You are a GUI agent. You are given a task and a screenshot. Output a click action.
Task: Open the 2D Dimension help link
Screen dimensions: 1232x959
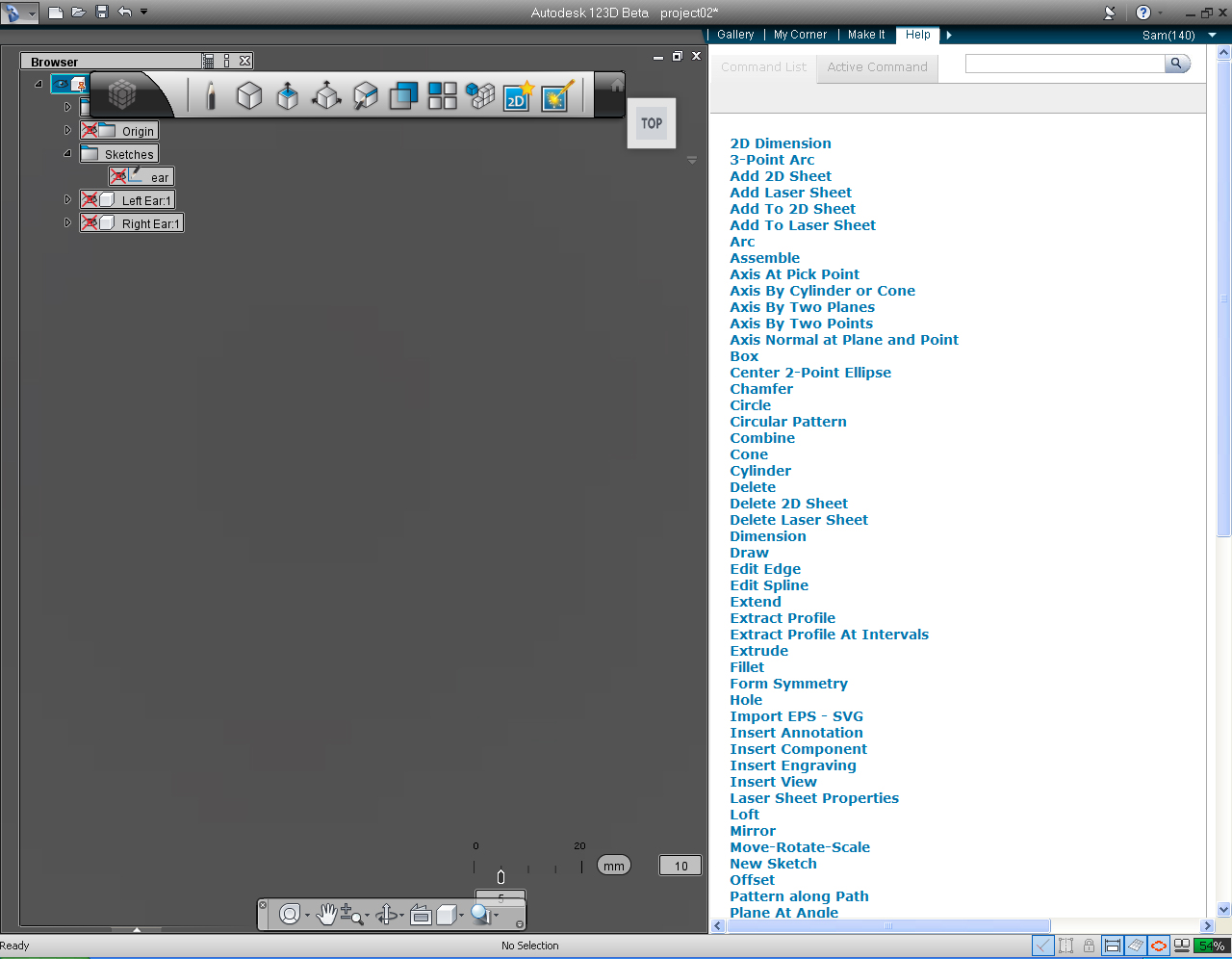tap(781, 143)
